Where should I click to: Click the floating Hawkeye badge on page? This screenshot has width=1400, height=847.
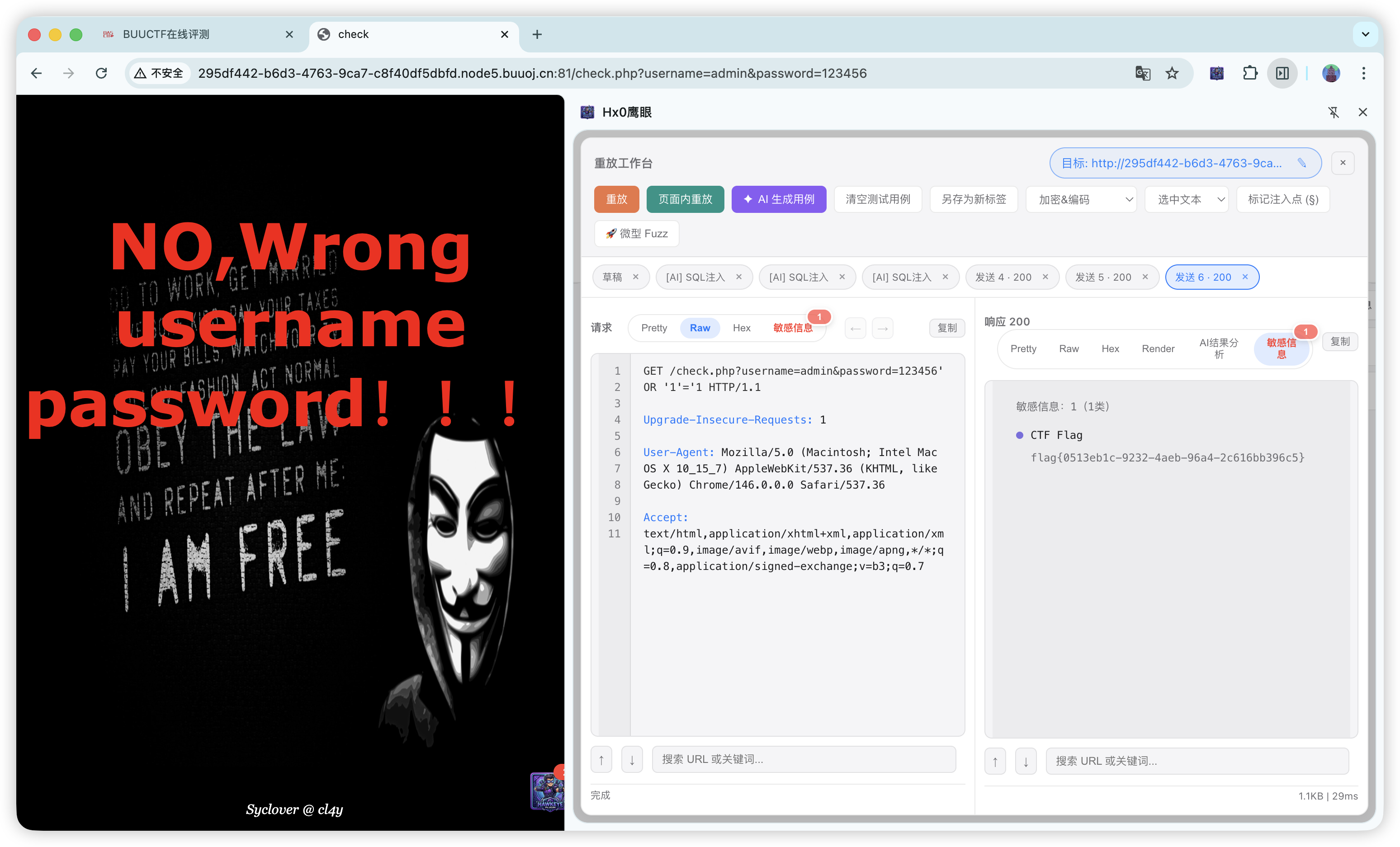547,791
